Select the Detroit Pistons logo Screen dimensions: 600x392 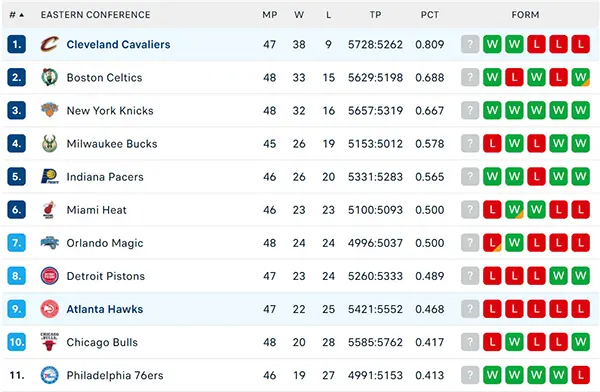[x=50, y=276]
